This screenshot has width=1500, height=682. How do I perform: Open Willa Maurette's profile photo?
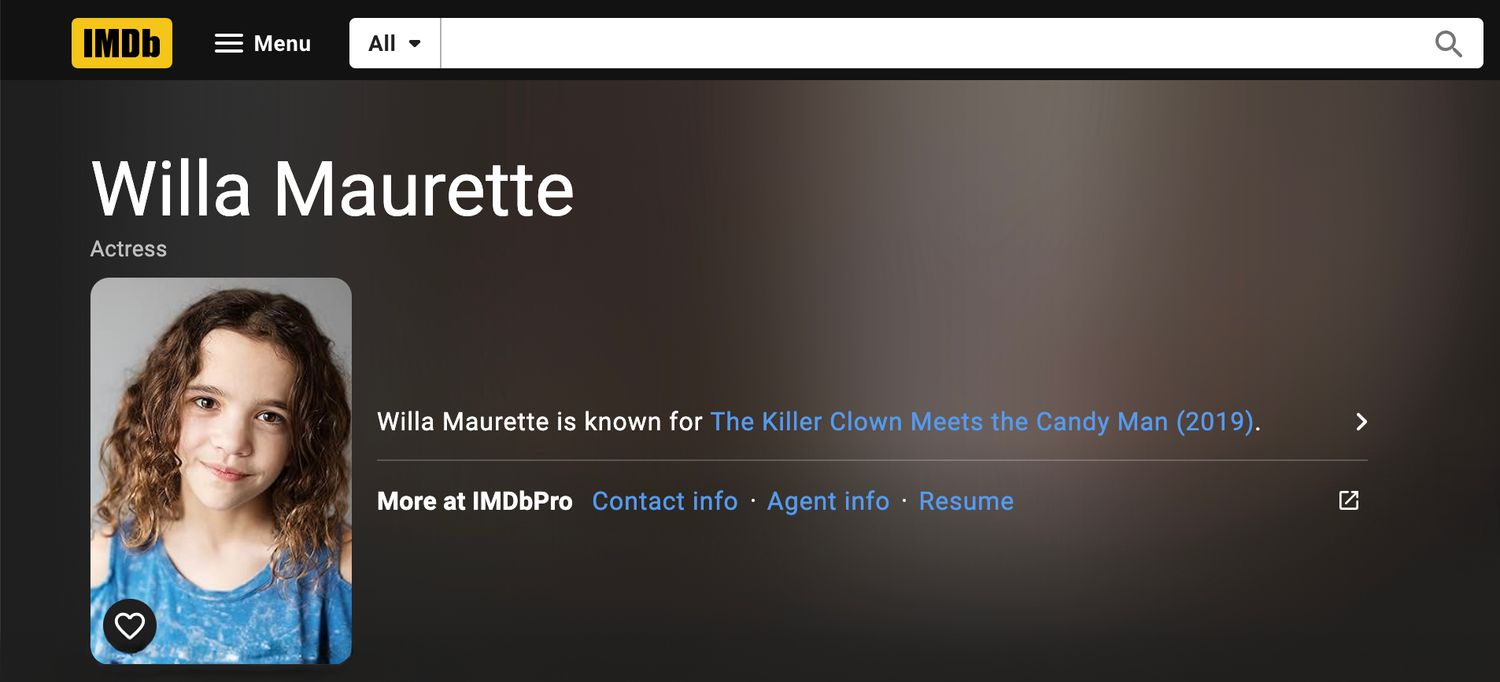point(221,471)
